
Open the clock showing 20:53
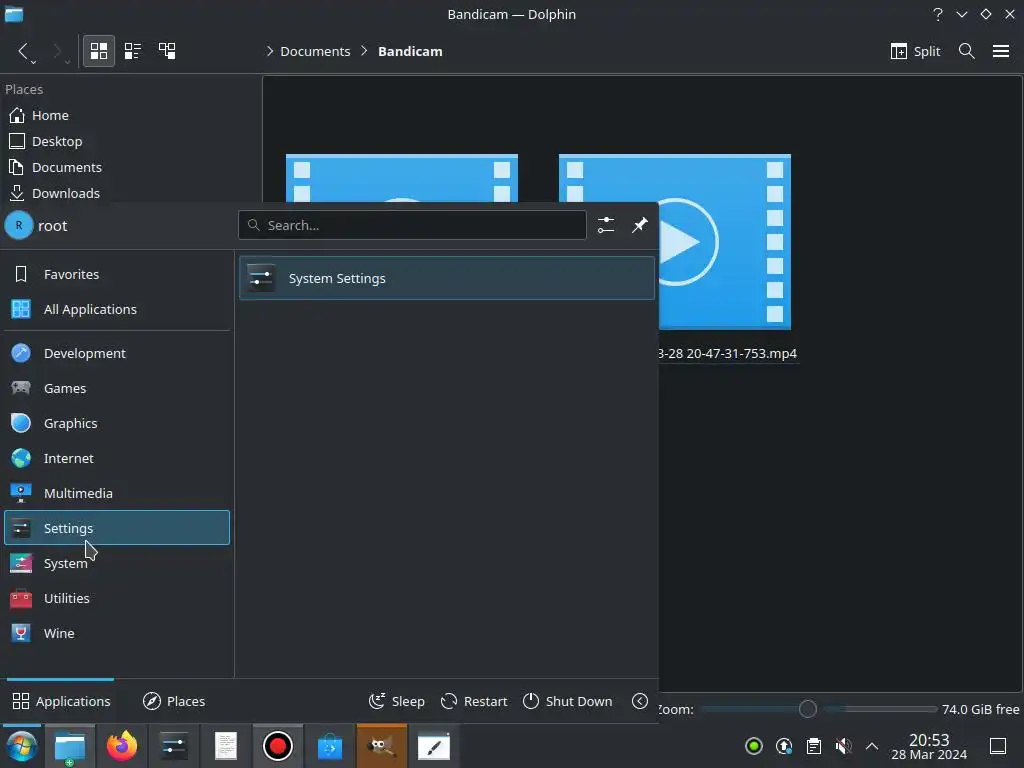[x=929, y=746]
